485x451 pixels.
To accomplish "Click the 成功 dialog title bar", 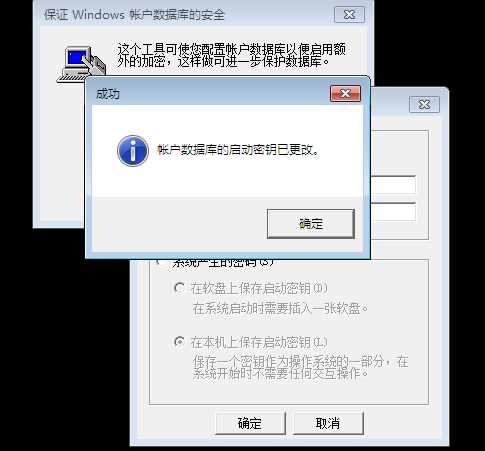I will tap(210, 94).
